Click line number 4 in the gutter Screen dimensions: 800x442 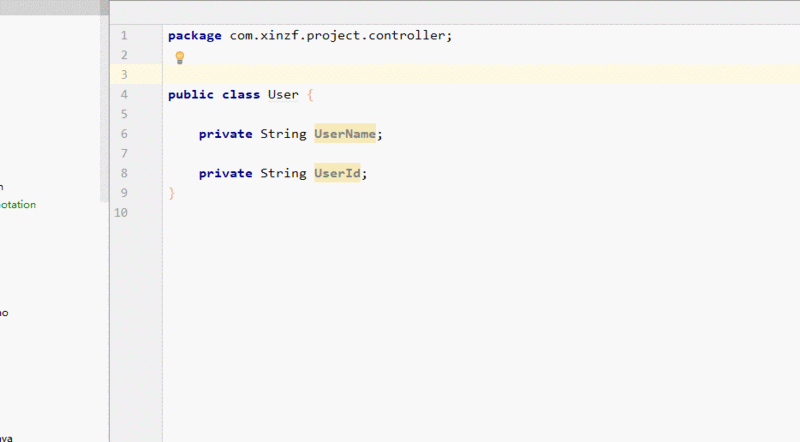pyautogui.click(x=123, y=95)
